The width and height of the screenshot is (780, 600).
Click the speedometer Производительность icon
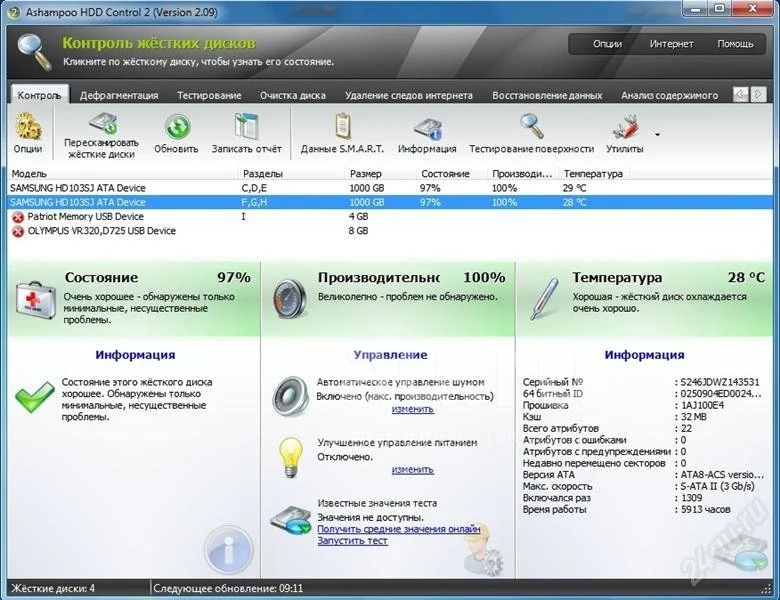[290, 299]
